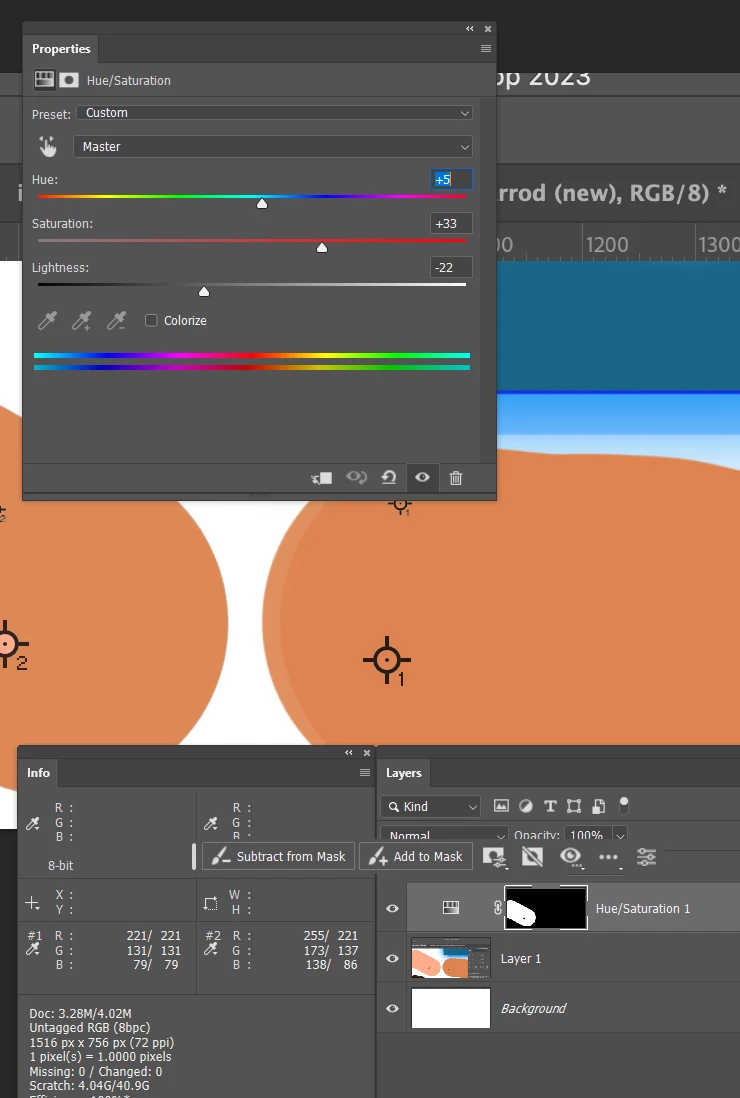Filter layers by shape layers icon
This screenshot has height=1098, width=740.
574,806
